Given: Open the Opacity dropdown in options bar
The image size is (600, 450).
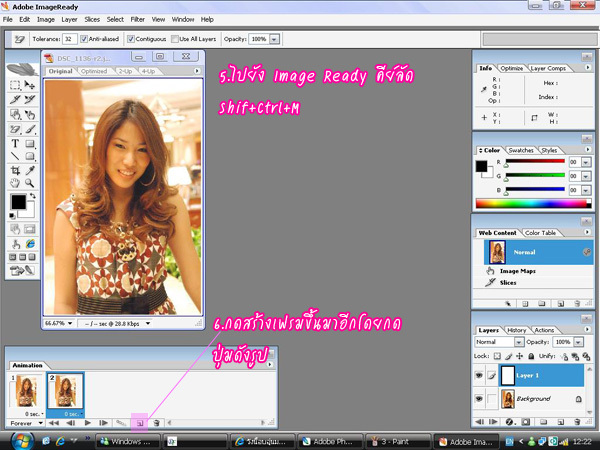Looking at the screenshot, I should tap(274, 39).
